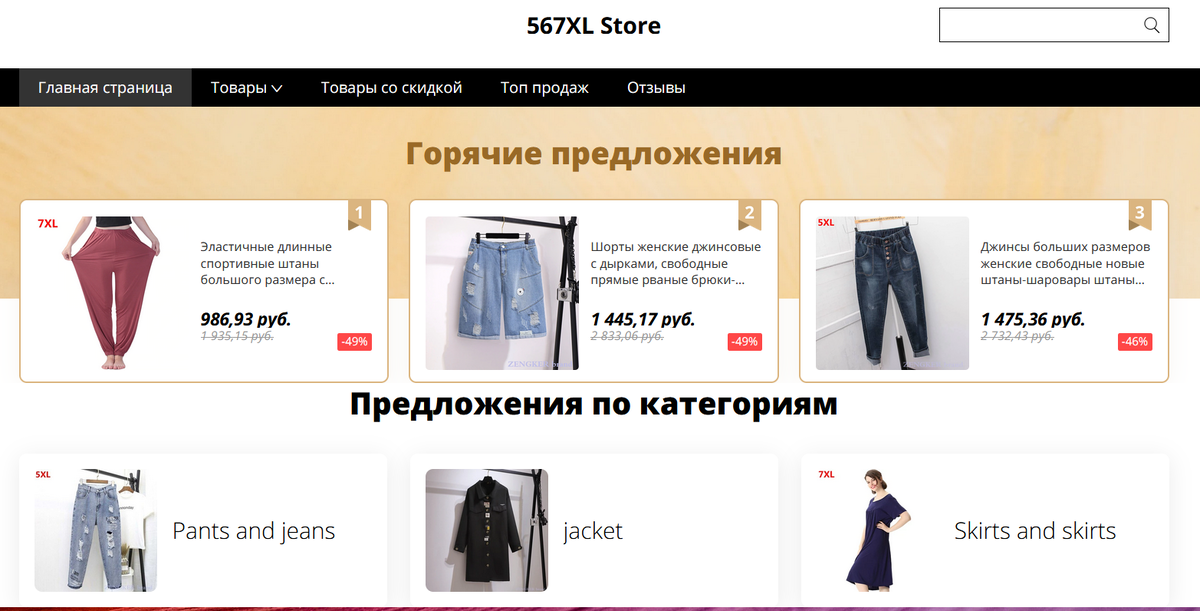
Task: Open the dark jeans product image
Action: [892, 293]
